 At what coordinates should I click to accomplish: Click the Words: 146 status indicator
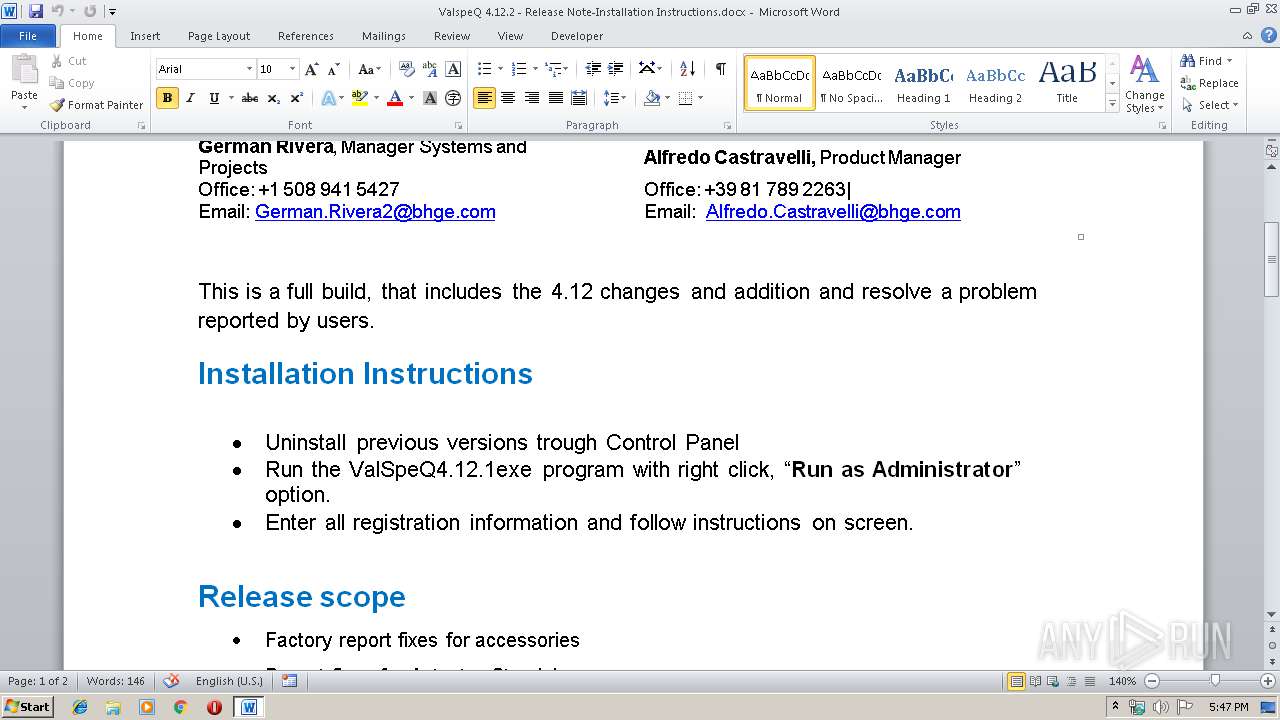[x=115, y=681]
